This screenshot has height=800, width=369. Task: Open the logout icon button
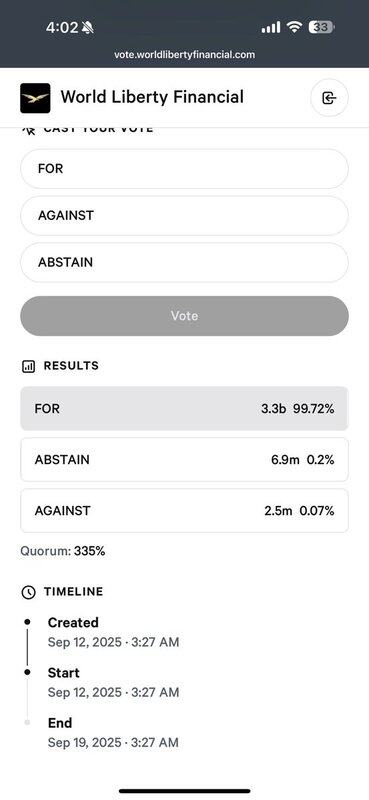coord(329,98)
